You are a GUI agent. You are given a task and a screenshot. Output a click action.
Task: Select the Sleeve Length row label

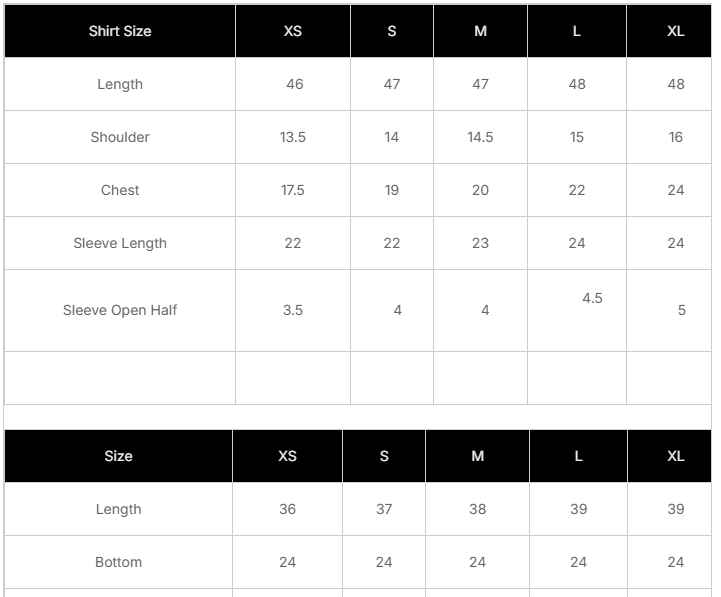click(120, 243)
